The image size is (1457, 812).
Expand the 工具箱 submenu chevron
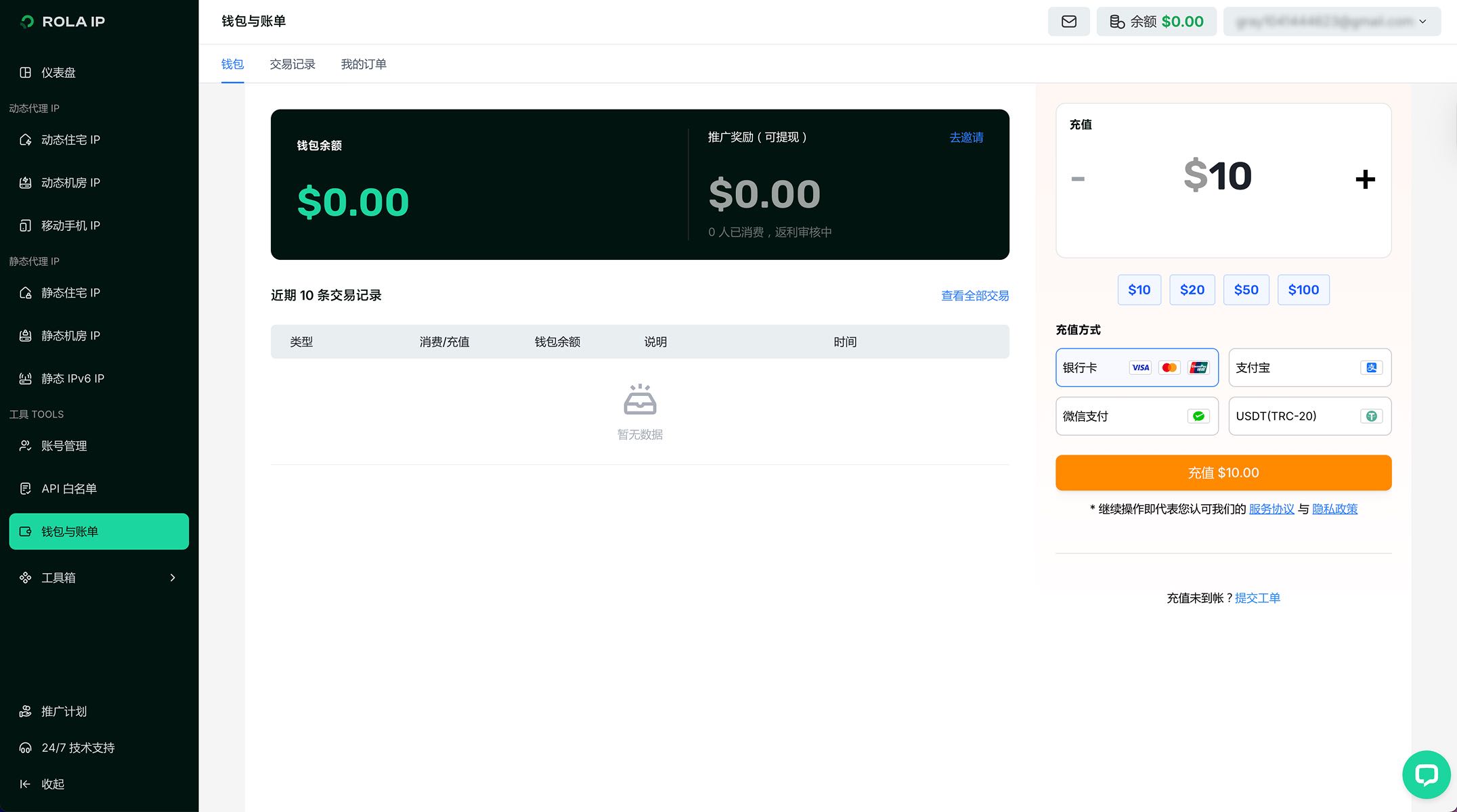point(173,577)
